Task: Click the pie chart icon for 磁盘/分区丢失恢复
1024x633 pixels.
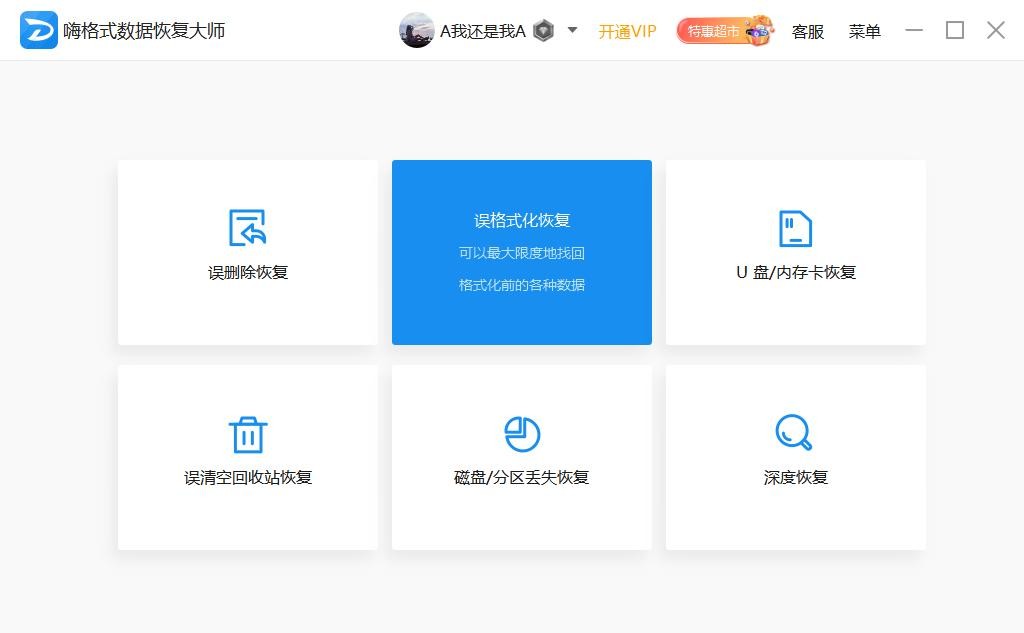Action: 521,434
